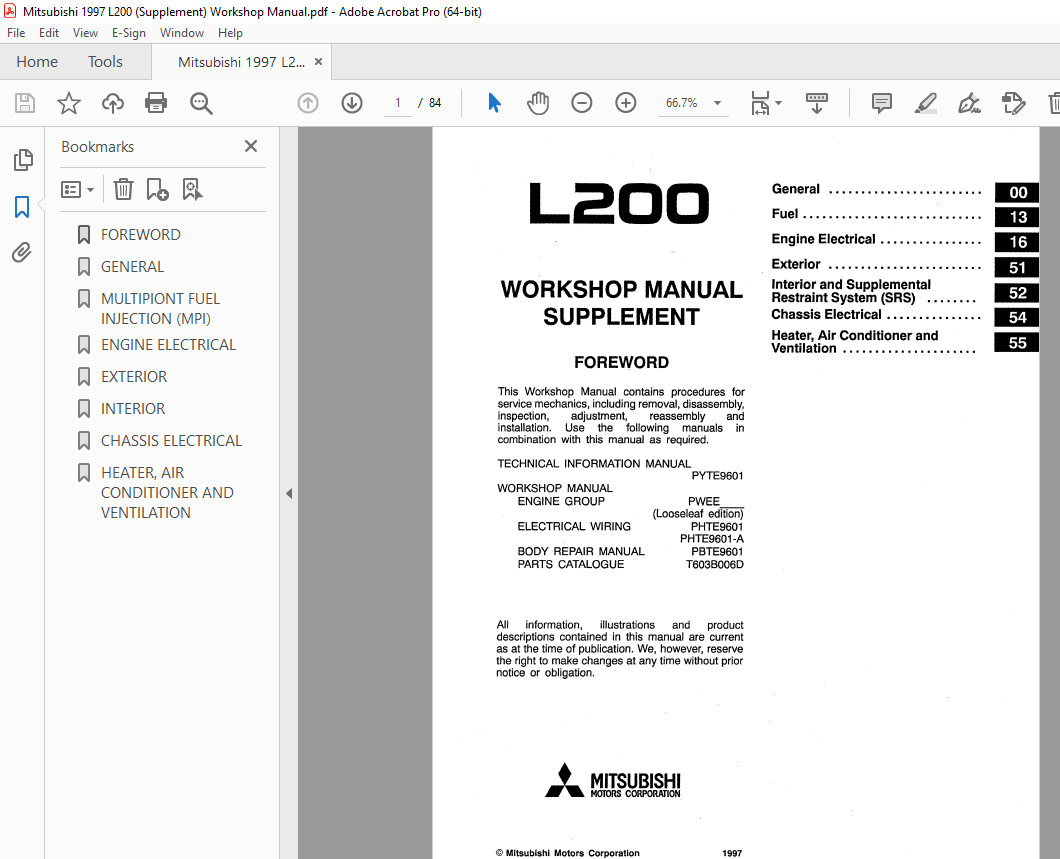
Task: Click the Save file icon
Action: (x=25, y=103)
